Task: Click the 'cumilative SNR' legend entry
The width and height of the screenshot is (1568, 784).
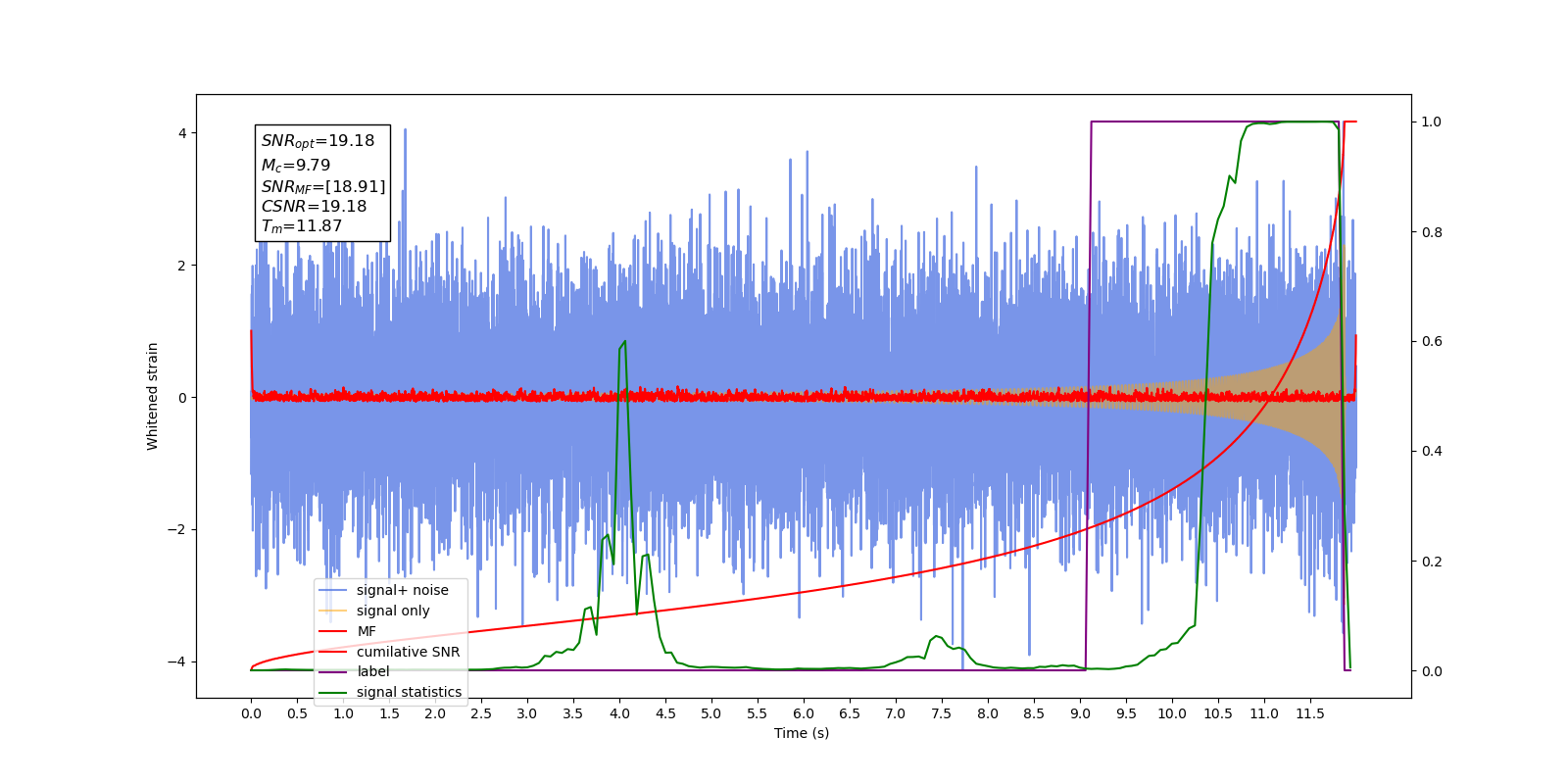Action: pos(389,652)
